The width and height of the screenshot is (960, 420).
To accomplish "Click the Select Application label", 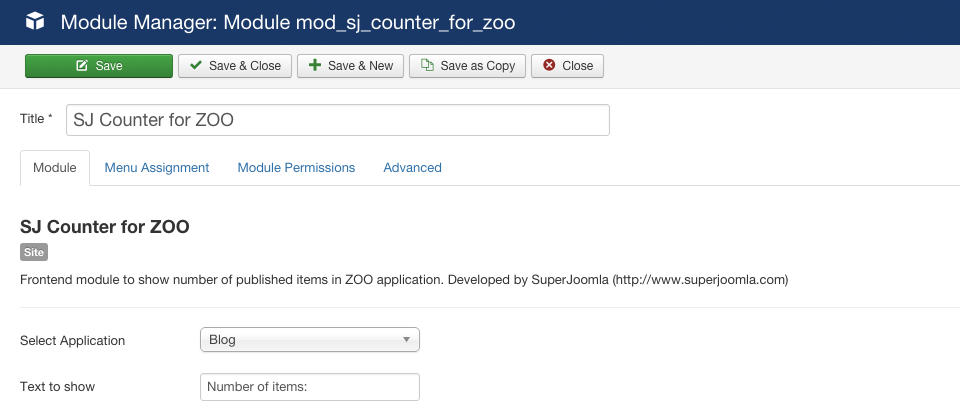I will click(72, 340).
